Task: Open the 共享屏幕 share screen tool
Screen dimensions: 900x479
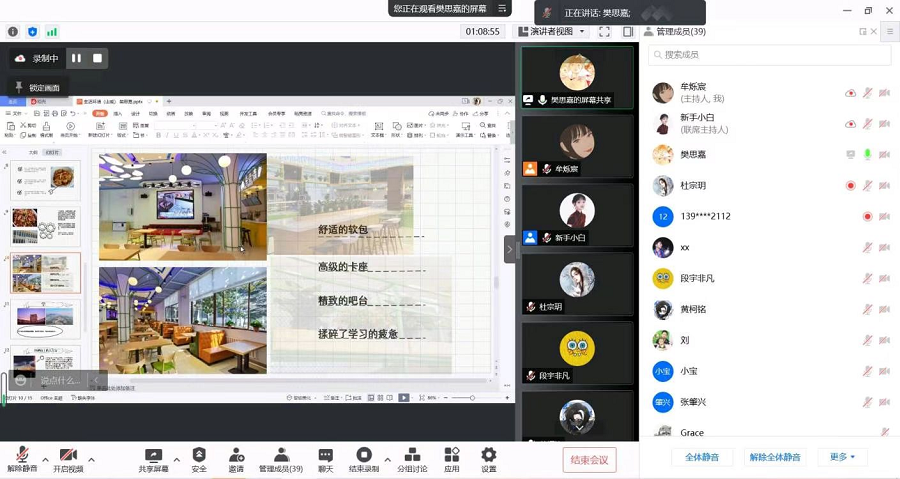Action: click(x=153, y=455)
